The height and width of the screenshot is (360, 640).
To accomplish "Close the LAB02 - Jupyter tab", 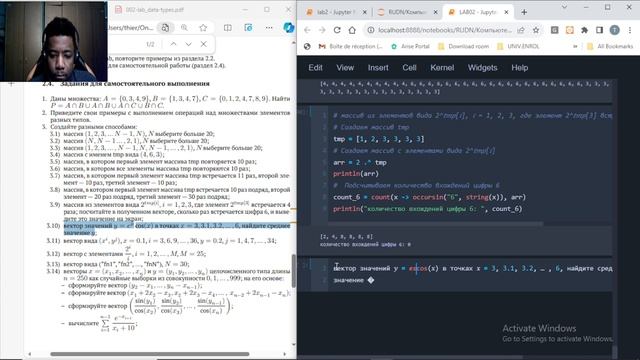I will coord(506,12).
